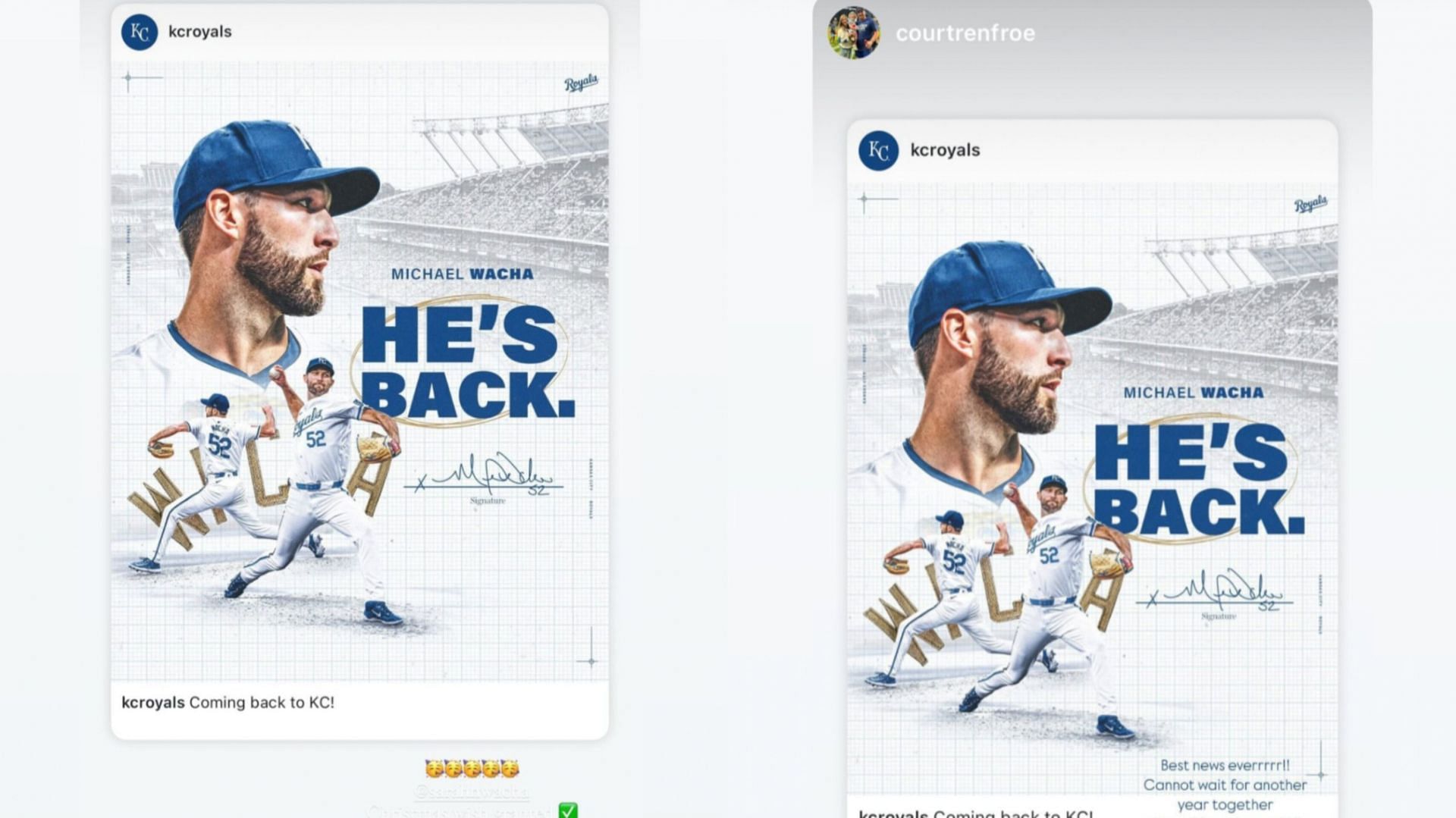Tap 'MICHAEL WACHA' name on left poster
The height and width of the screenshot is (818, 1456).
[462, 274]
